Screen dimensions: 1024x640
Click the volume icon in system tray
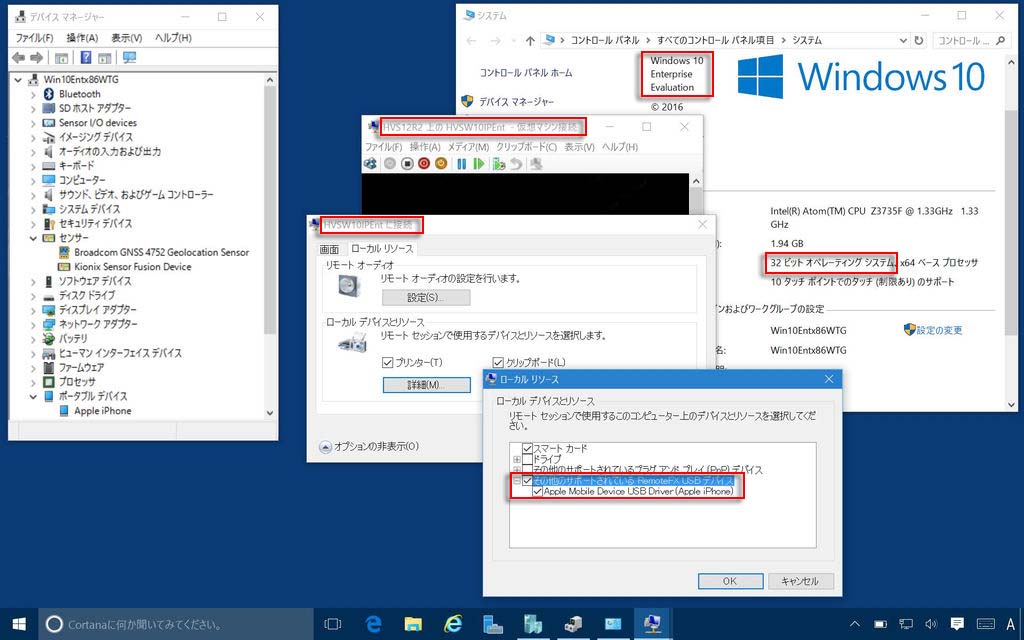click(x=931, y=624)
